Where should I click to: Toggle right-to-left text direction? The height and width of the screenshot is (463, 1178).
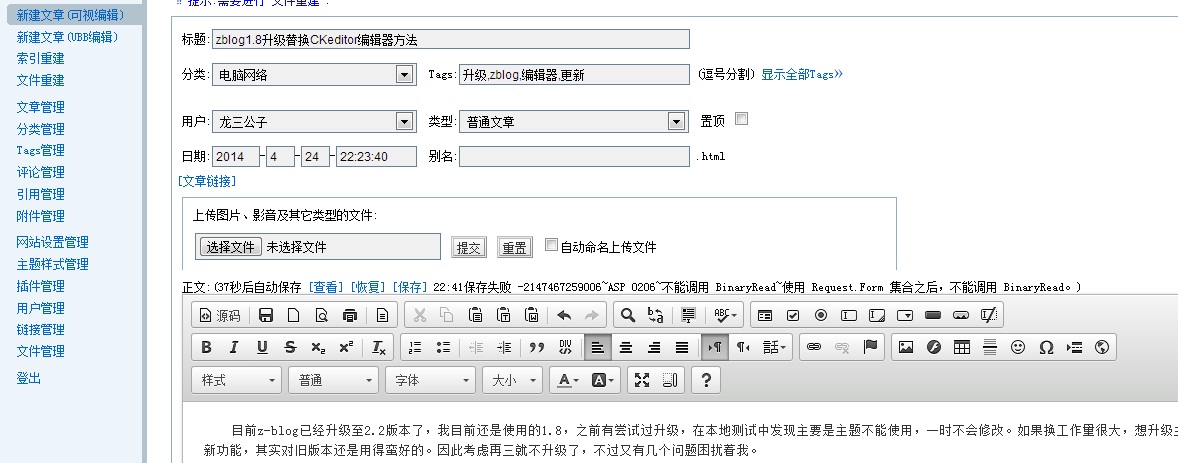click(743, 347)
